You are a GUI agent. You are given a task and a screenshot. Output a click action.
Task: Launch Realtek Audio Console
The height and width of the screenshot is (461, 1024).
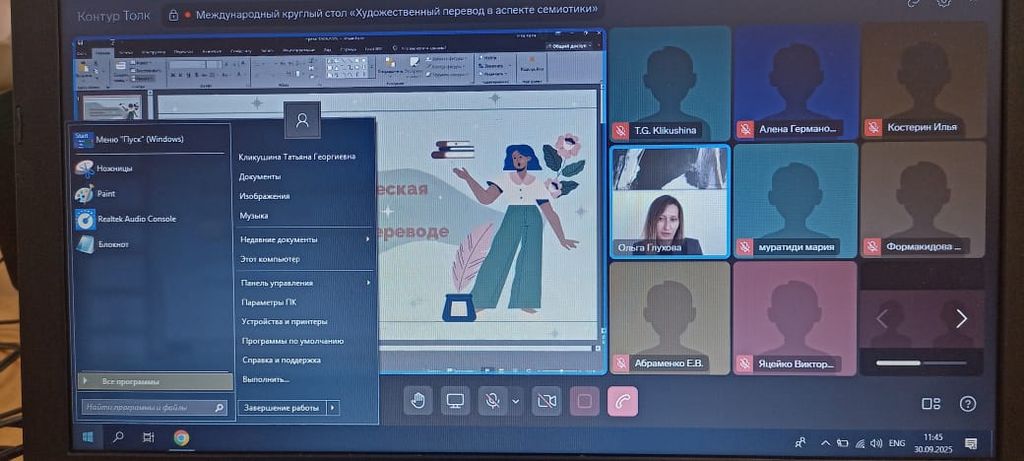point(135,218)
